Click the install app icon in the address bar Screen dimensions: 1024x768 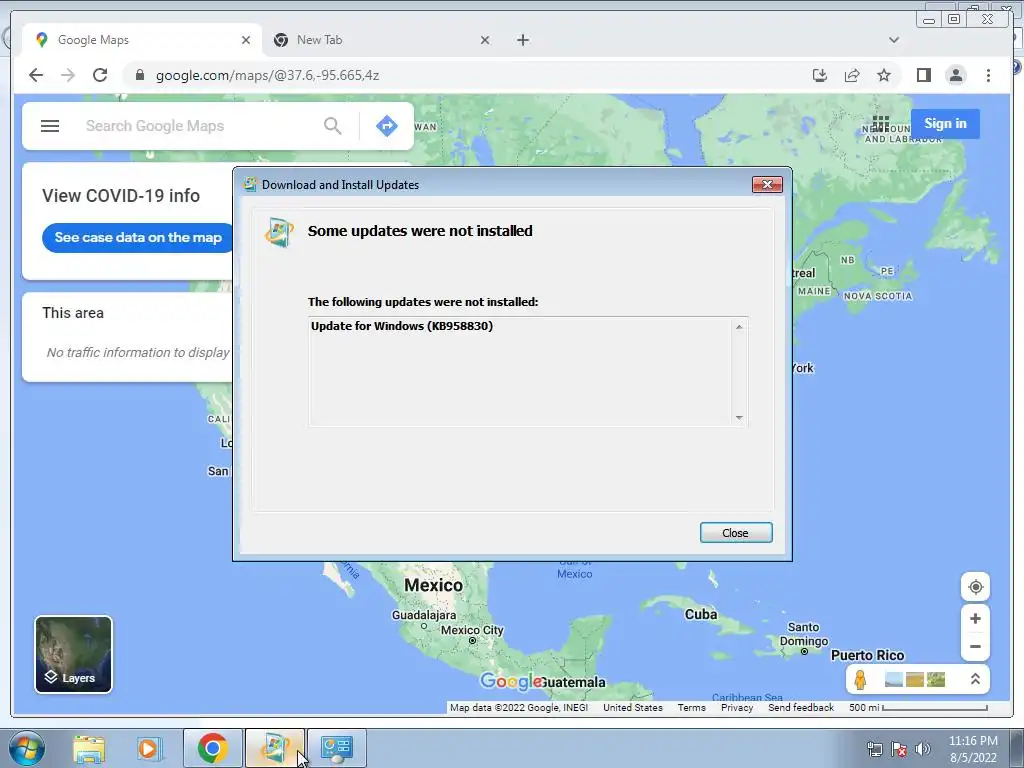click(820, 75)
